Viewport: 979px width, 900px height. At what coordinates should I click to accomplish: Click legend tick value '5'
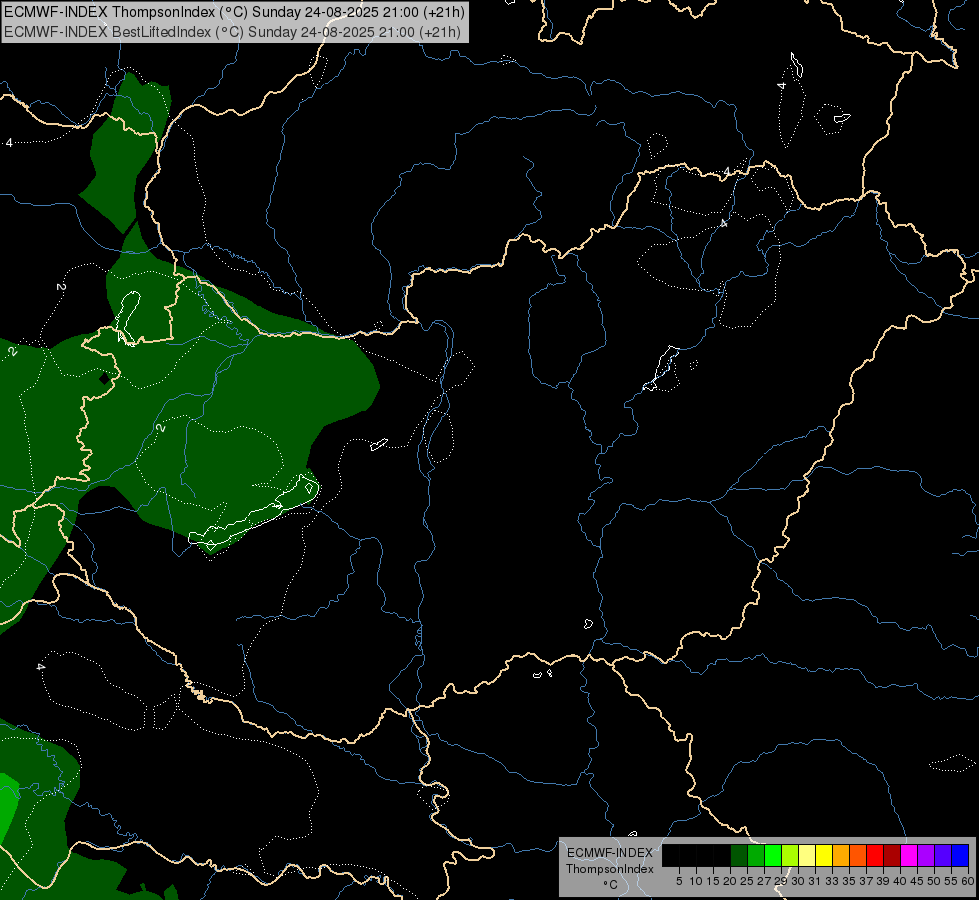click(x=679, y=881)
